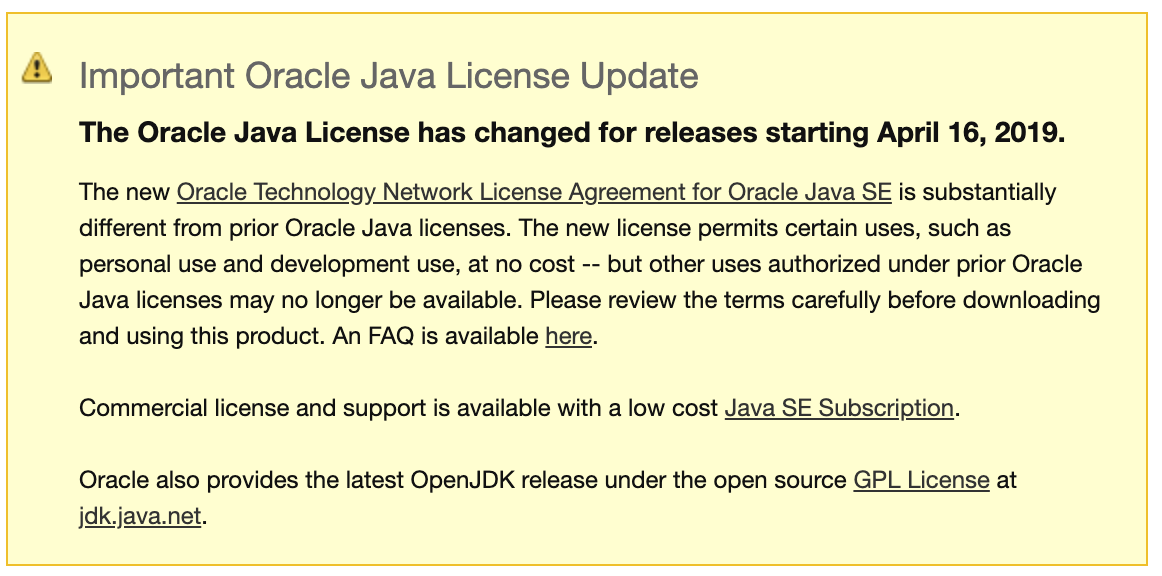Open the Oracle Technology Network License Agreement link
This screenshot has width=1162, height=576.
(533, 191)
